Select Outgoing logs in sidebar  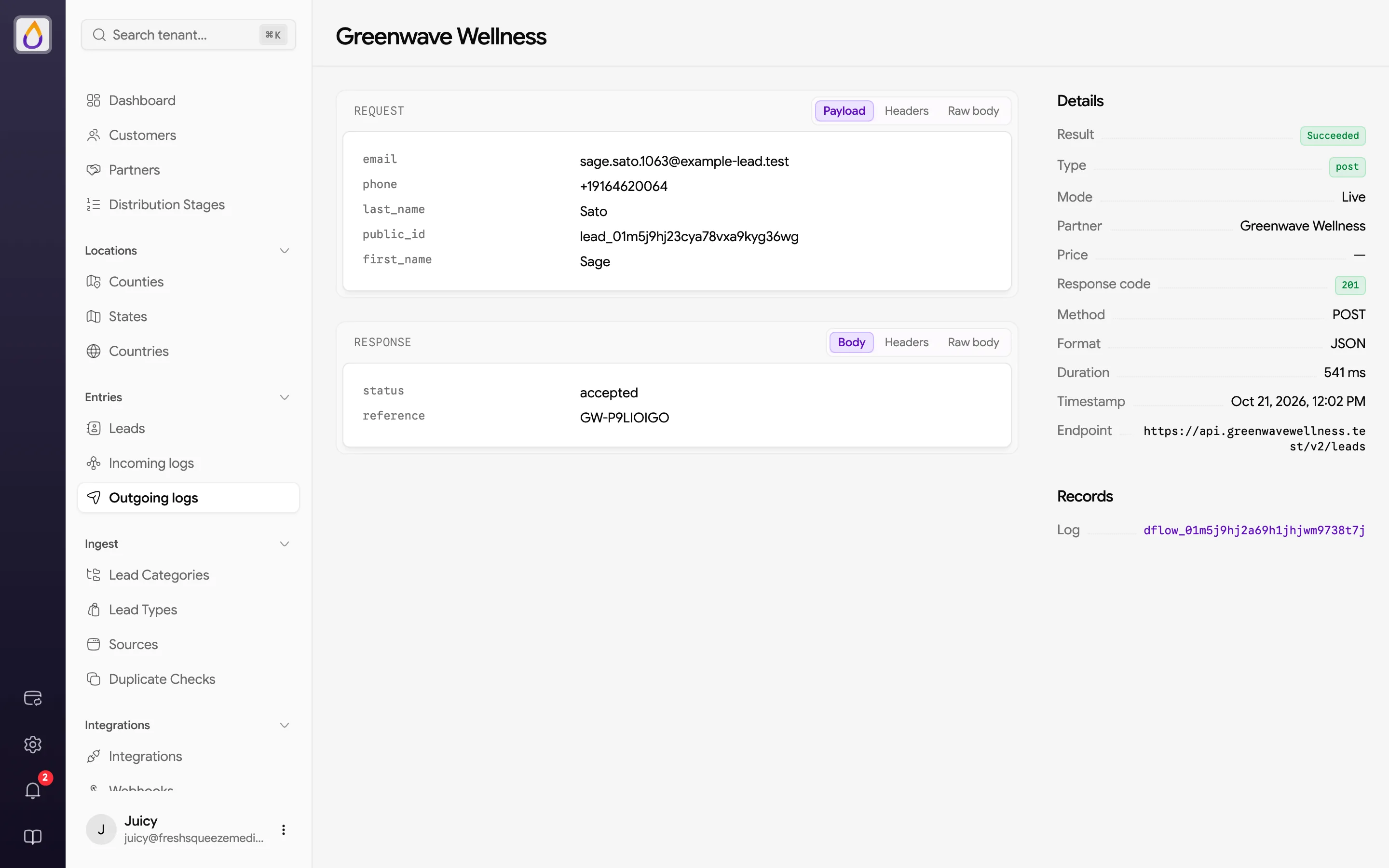[x=188, y=498]
